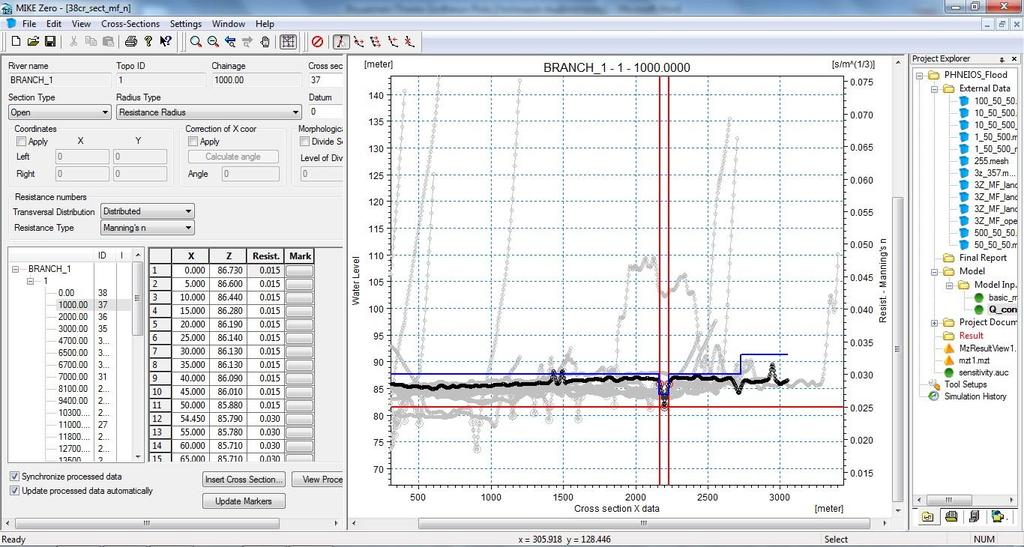Image resolution: width=1024 pixels, height=547 pixels.
Task: Select the Zoom In magnifier tool
Action: click(x=195, y=42)
